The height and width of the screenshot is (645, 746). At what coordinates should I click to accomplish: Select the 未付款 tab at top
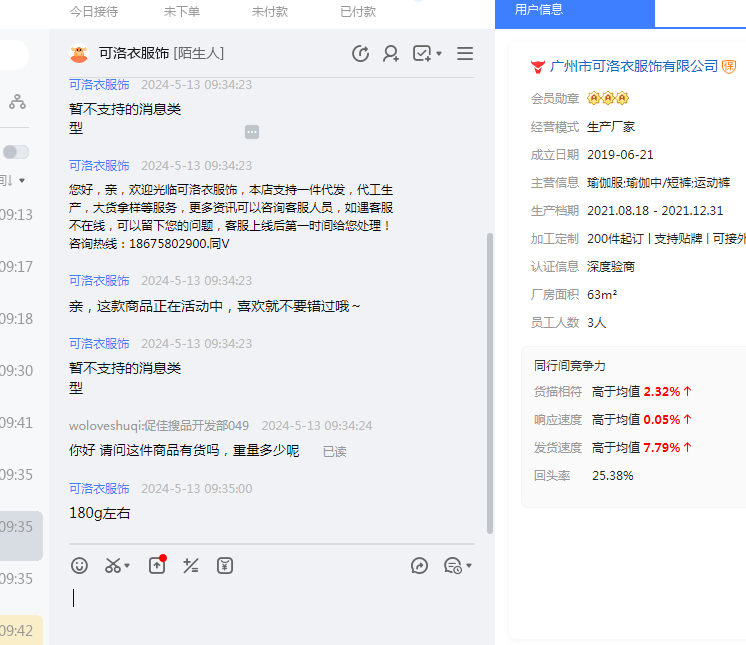[270, 12]
